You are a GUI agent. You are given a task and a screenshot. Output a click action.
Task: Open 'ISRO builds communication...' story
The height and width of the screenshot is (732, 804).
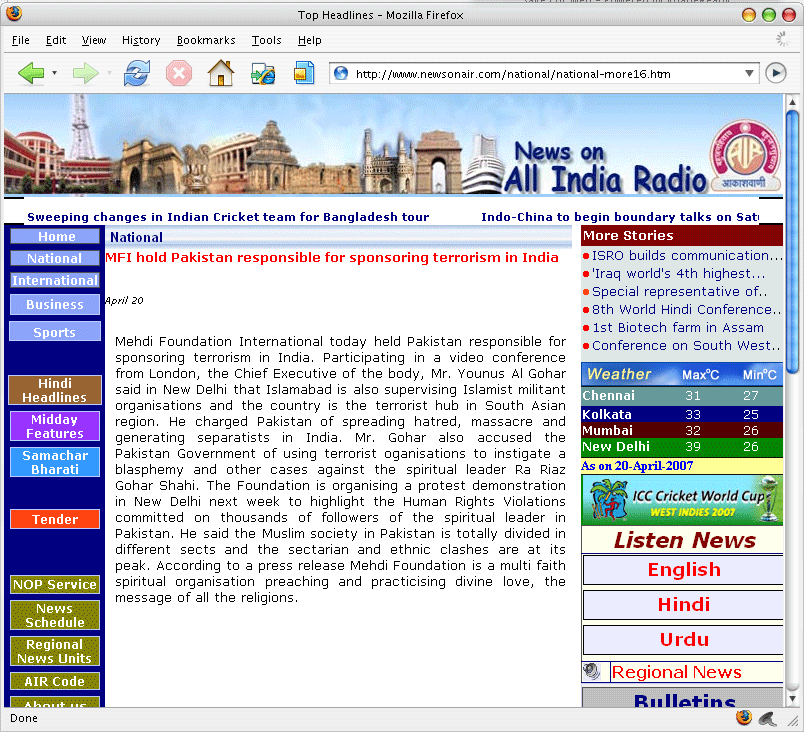pyautogui.click(x=687, y=255)
